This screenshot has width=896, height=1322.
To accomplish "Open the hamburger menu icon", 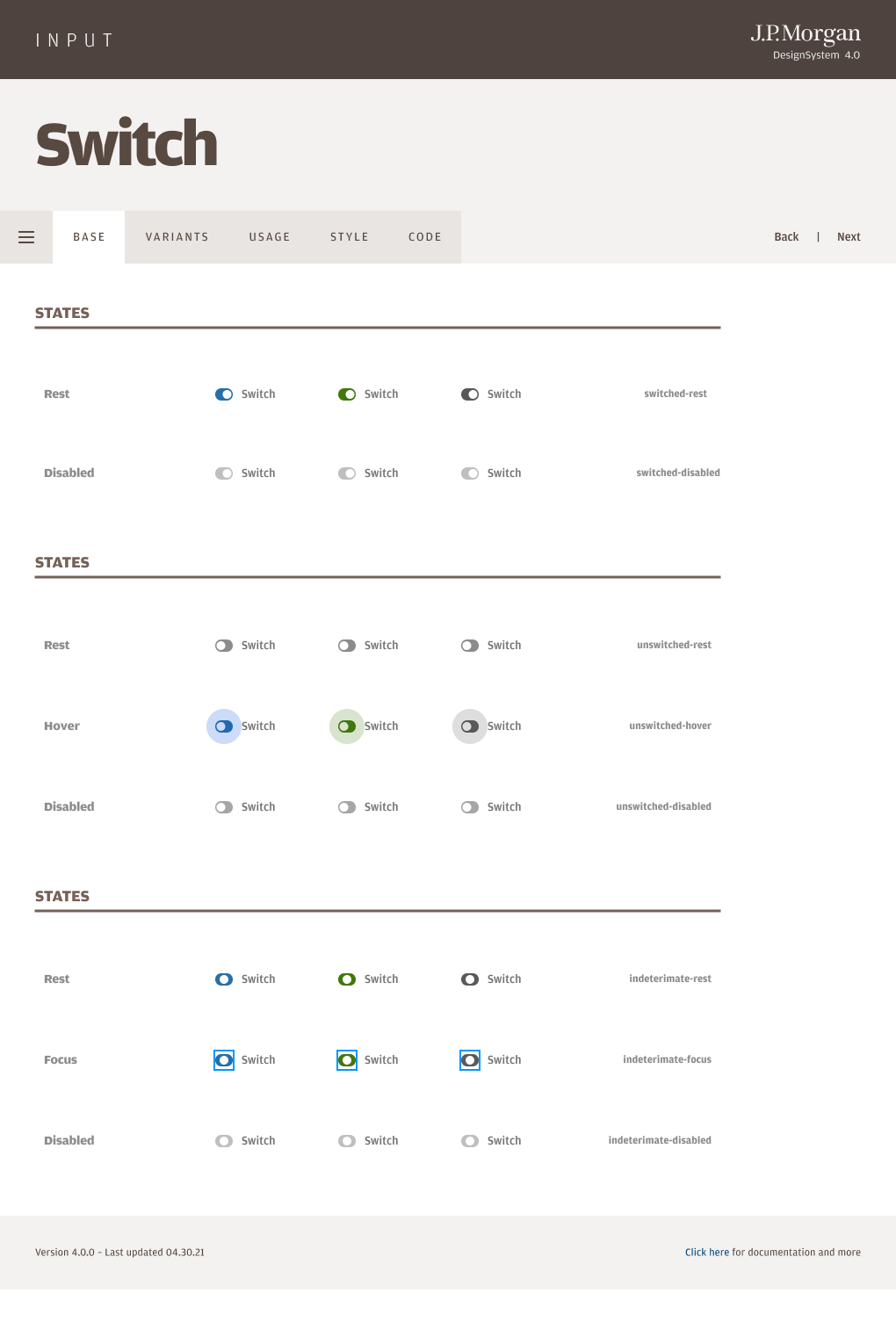I will click(26, 237).
